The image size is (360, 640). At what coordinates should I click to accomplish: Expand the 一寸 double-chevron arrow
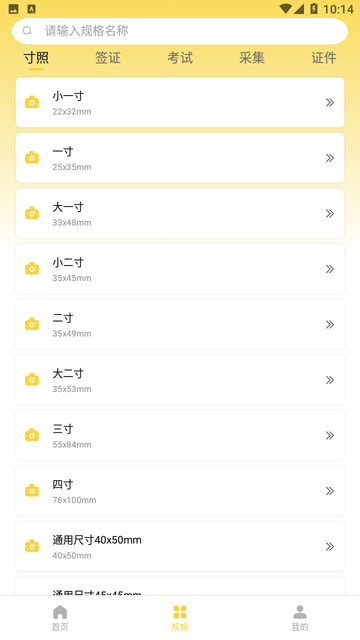[330, 158]
